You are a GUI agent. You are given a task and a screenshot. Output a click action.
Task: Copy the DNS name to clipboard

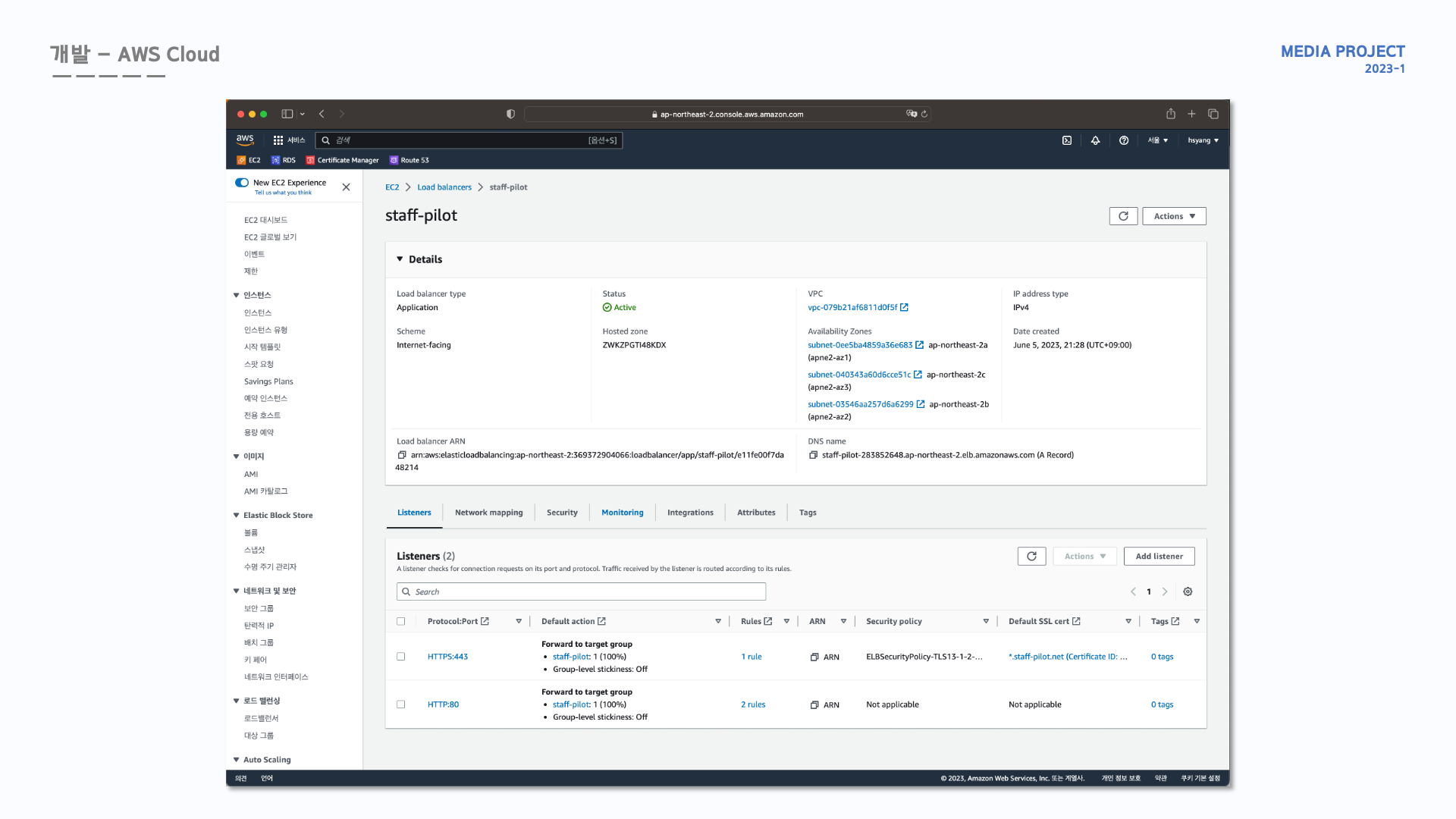[x=813, y=455]
